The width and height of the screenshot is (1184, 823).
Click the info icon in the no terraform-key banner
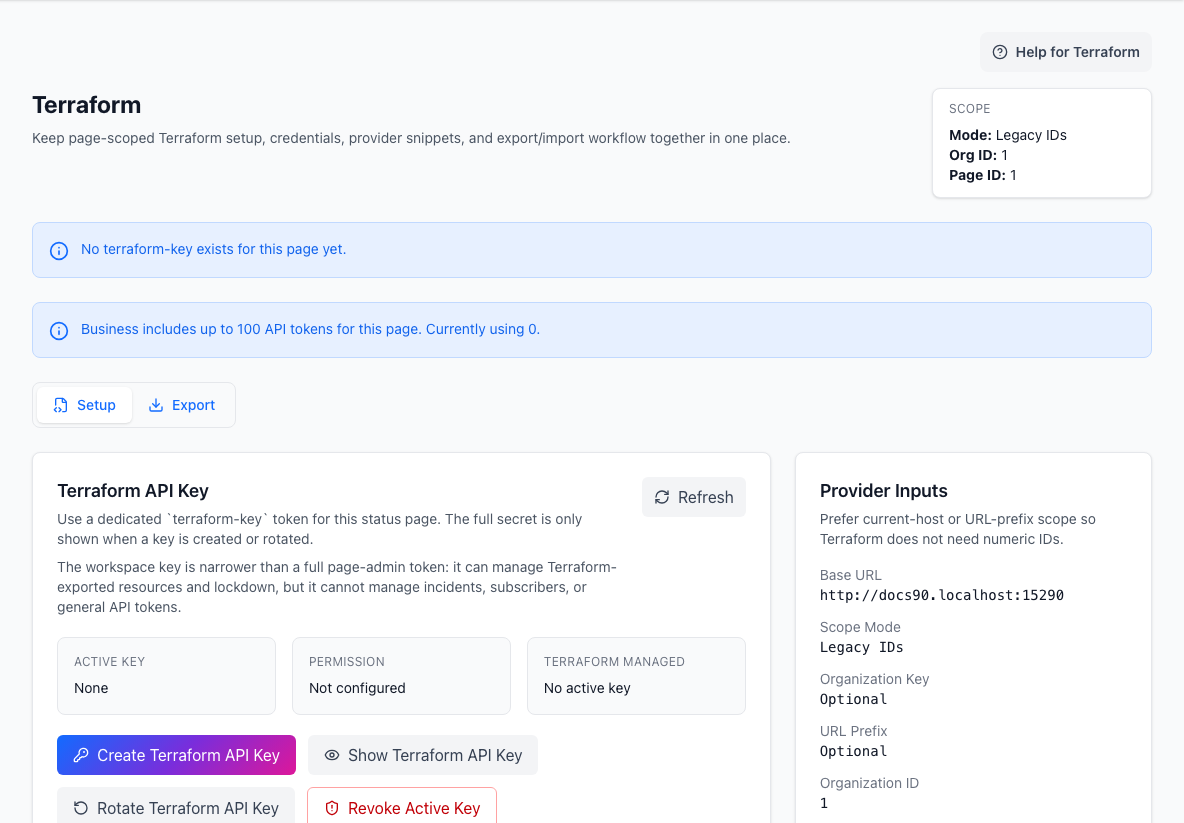(59, 251)
